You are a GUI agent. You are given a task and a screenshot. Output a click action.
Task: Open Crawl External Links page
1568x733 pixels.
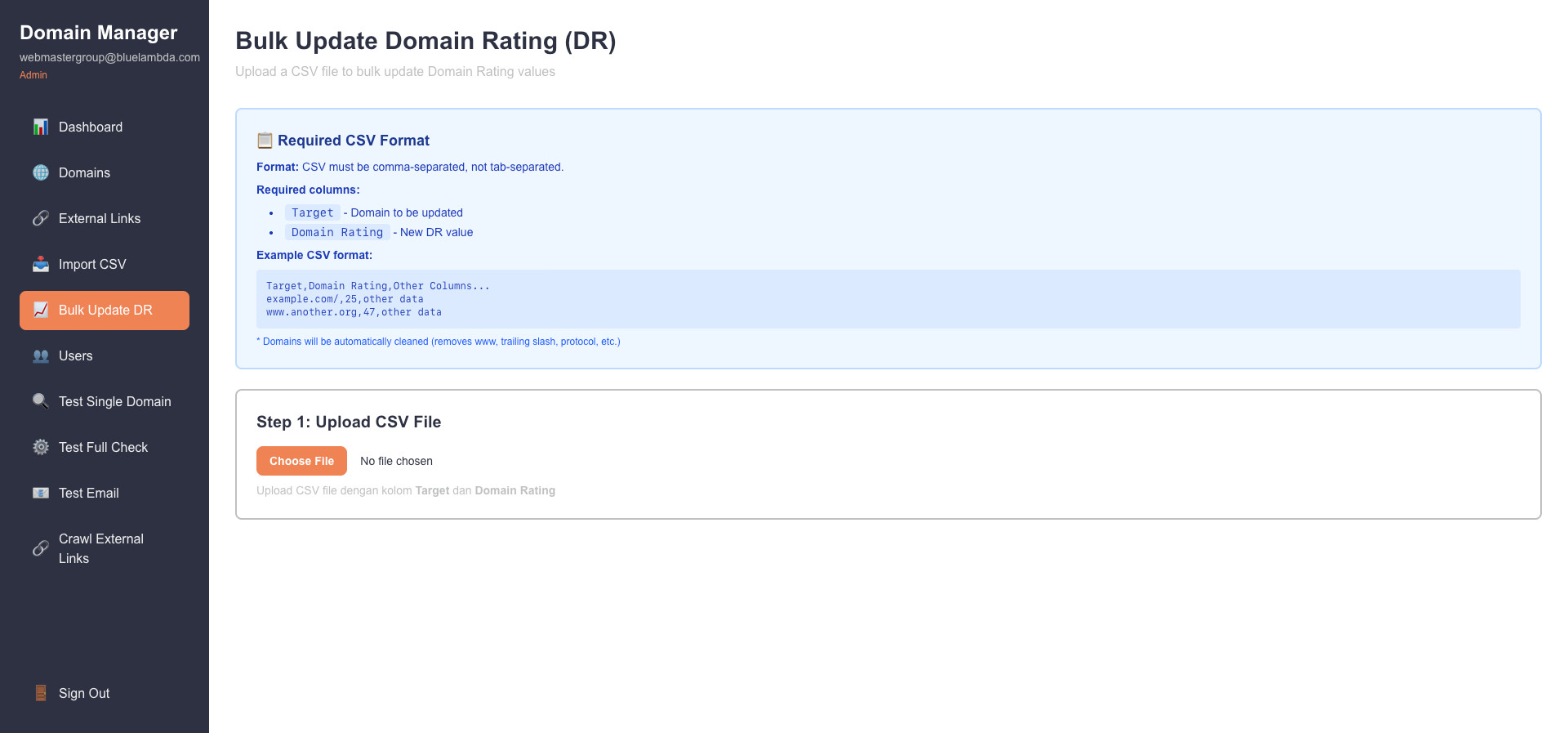105,548
